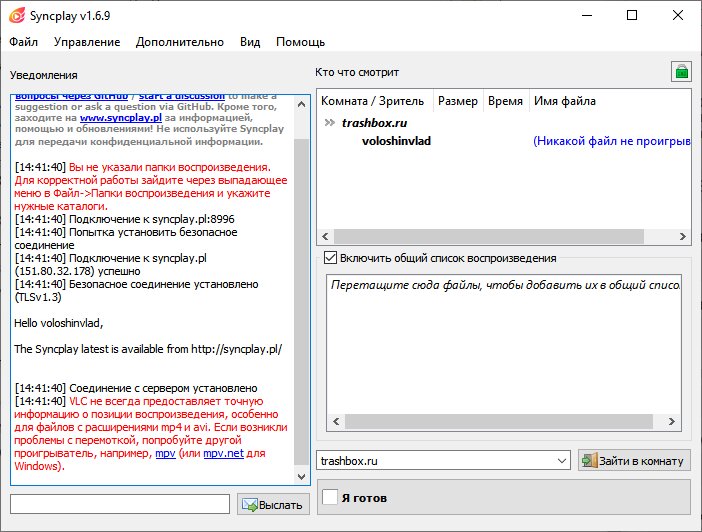Click playlist scrollbar left arrow
702x532 pixels.
click(336, 421)
